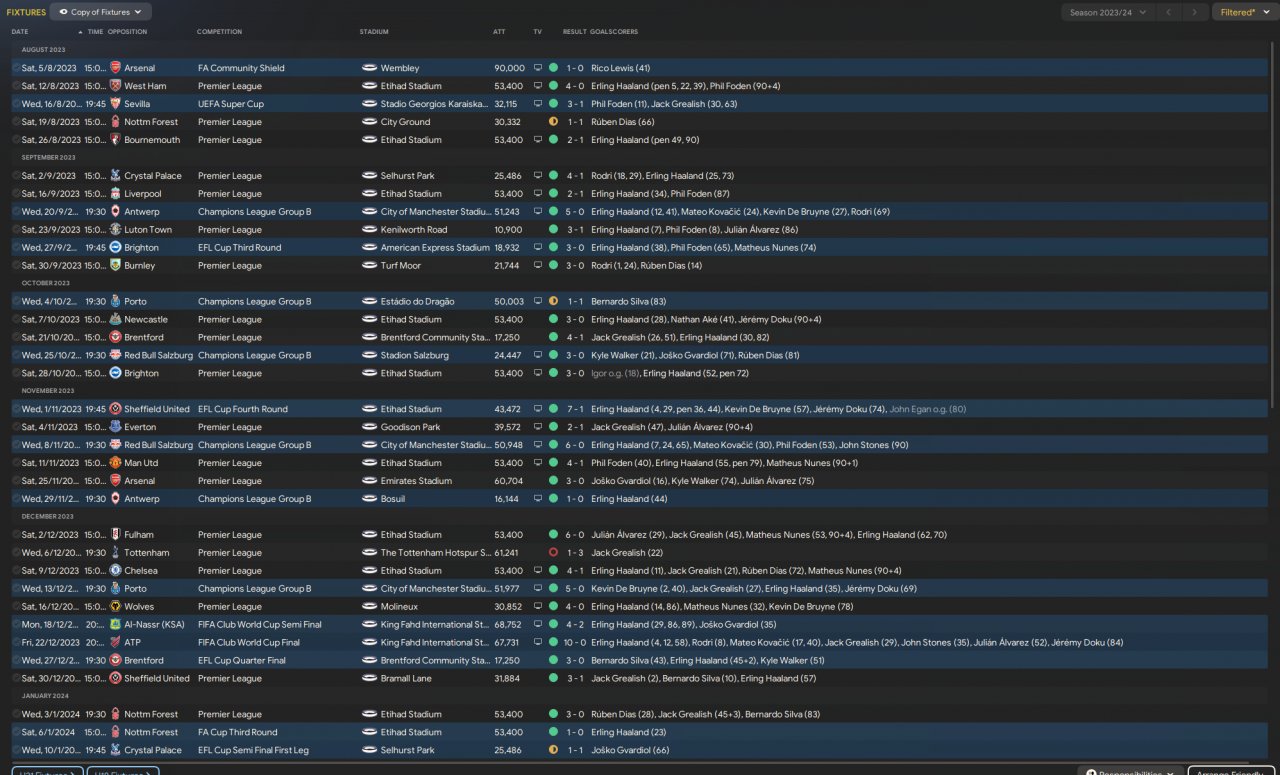Click the ATP club badge
The image size is (1280, 775).
(x=115, y=643)
